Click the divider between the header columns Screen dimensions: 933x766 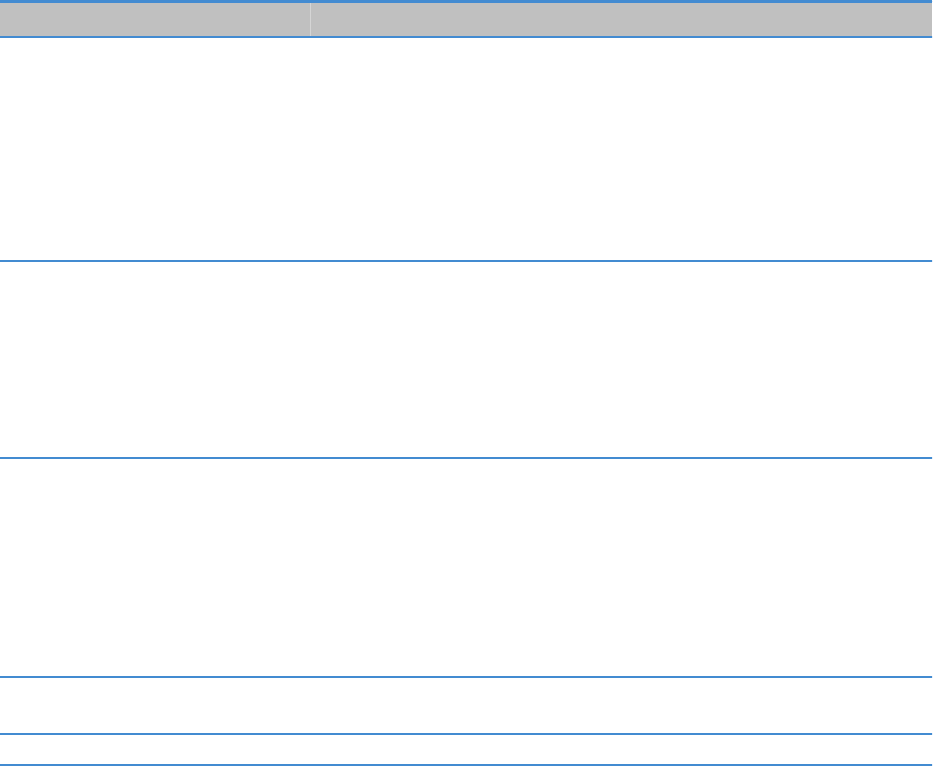[310, 19]
